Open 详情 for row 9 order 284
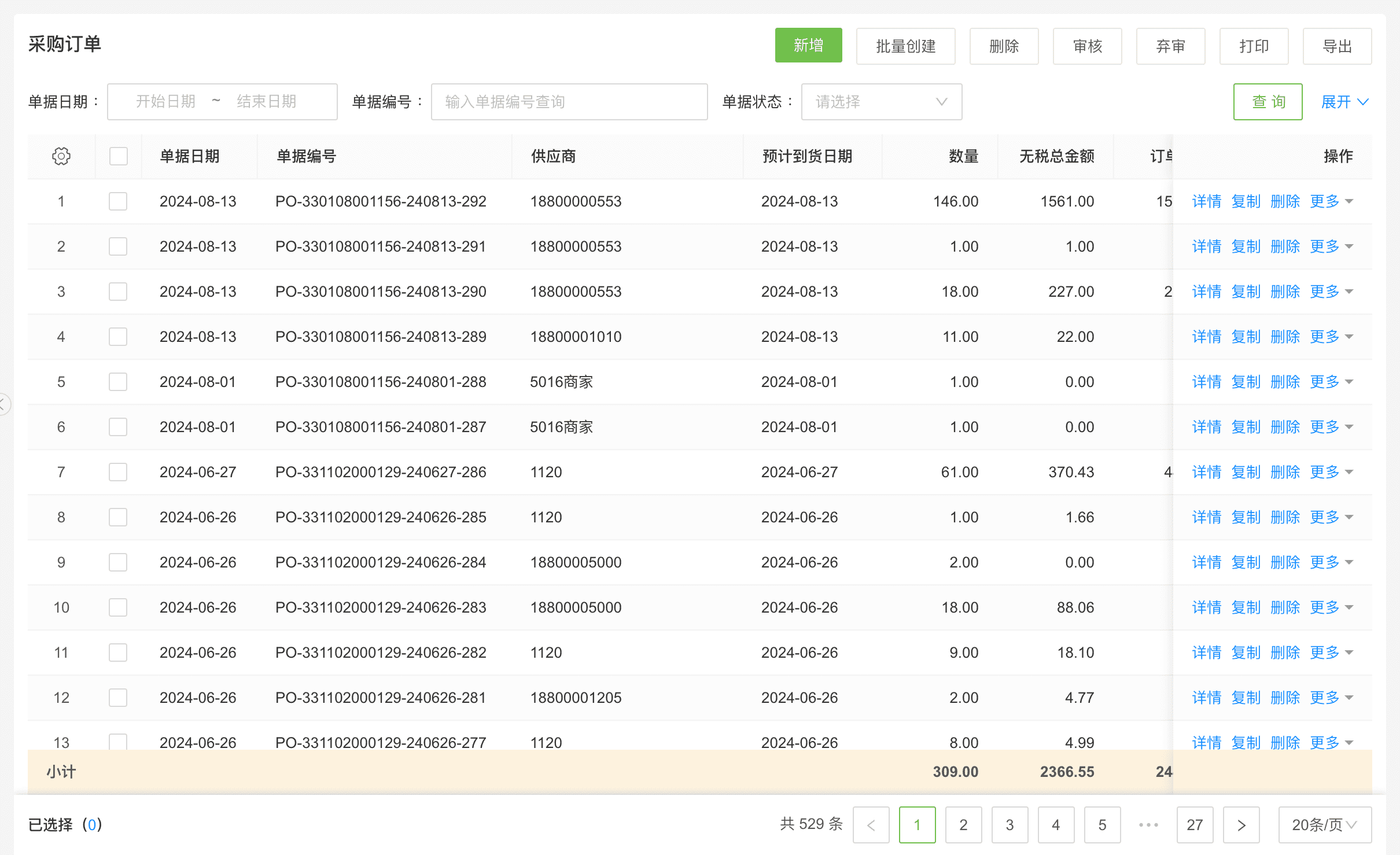The width and height of the screenshot is (1400, 855). tap(1207, 562)
